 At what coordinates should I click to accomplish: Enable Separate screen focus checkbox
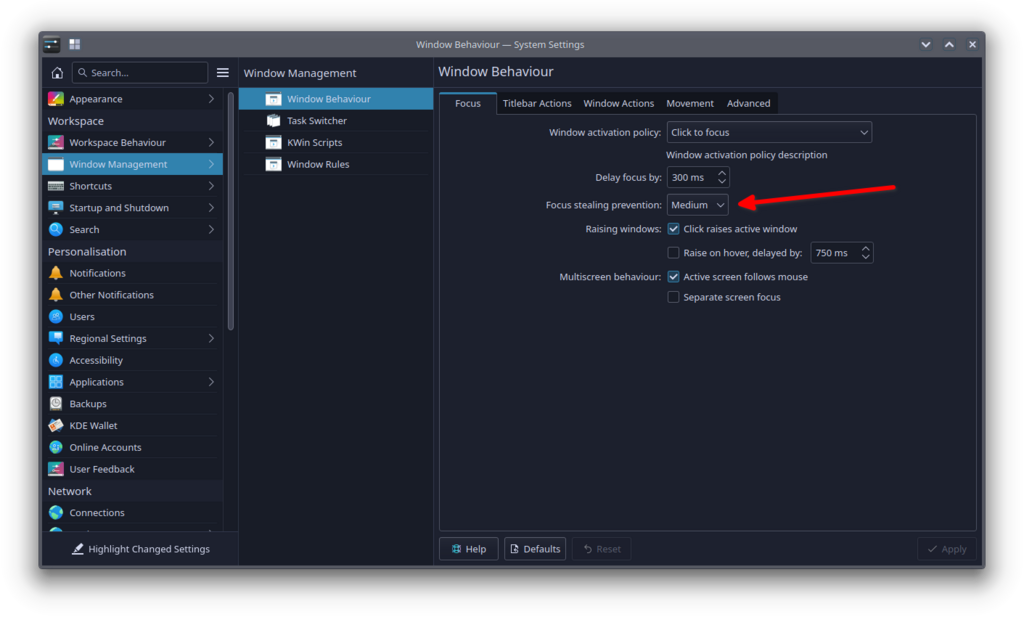pyautogui.click(x=674, y=297)
